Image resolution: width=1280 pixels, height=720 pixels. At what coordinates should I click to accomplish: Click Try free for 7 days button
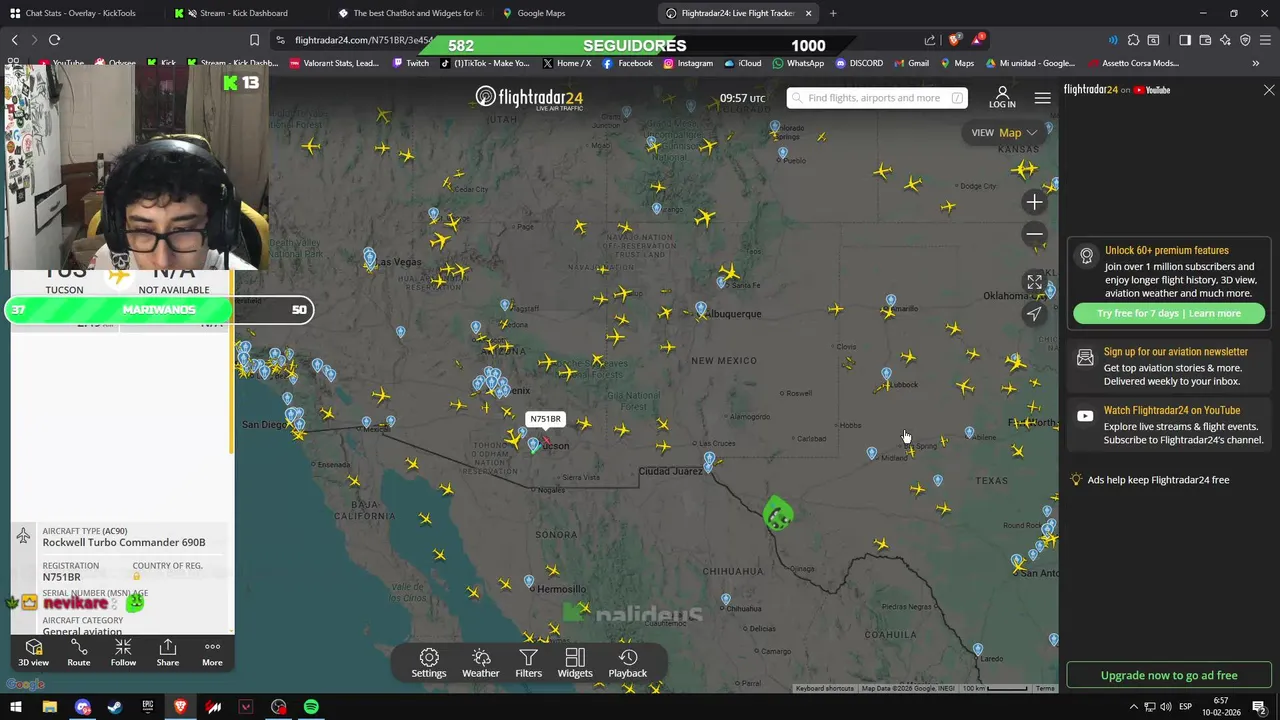[1169, 313]
